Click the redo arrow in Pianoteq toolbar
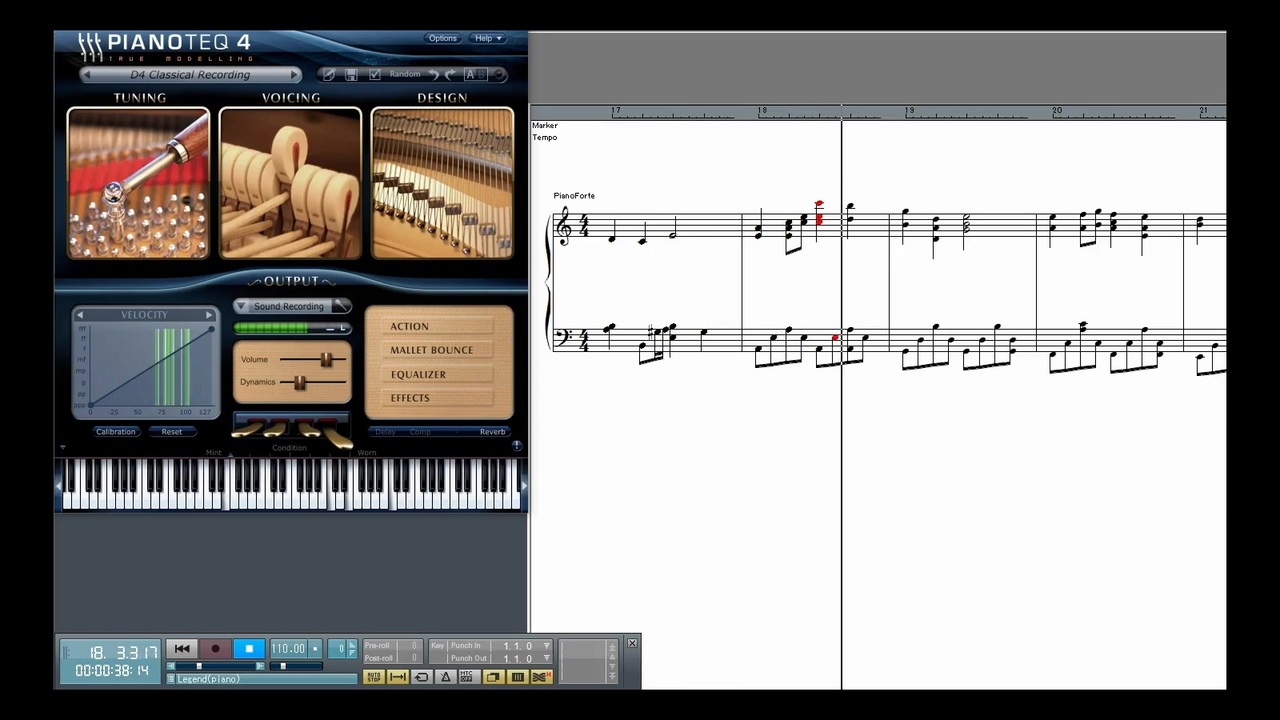Image resolution: width=1280 pixels, height=720 pixels. click(450, 75)
